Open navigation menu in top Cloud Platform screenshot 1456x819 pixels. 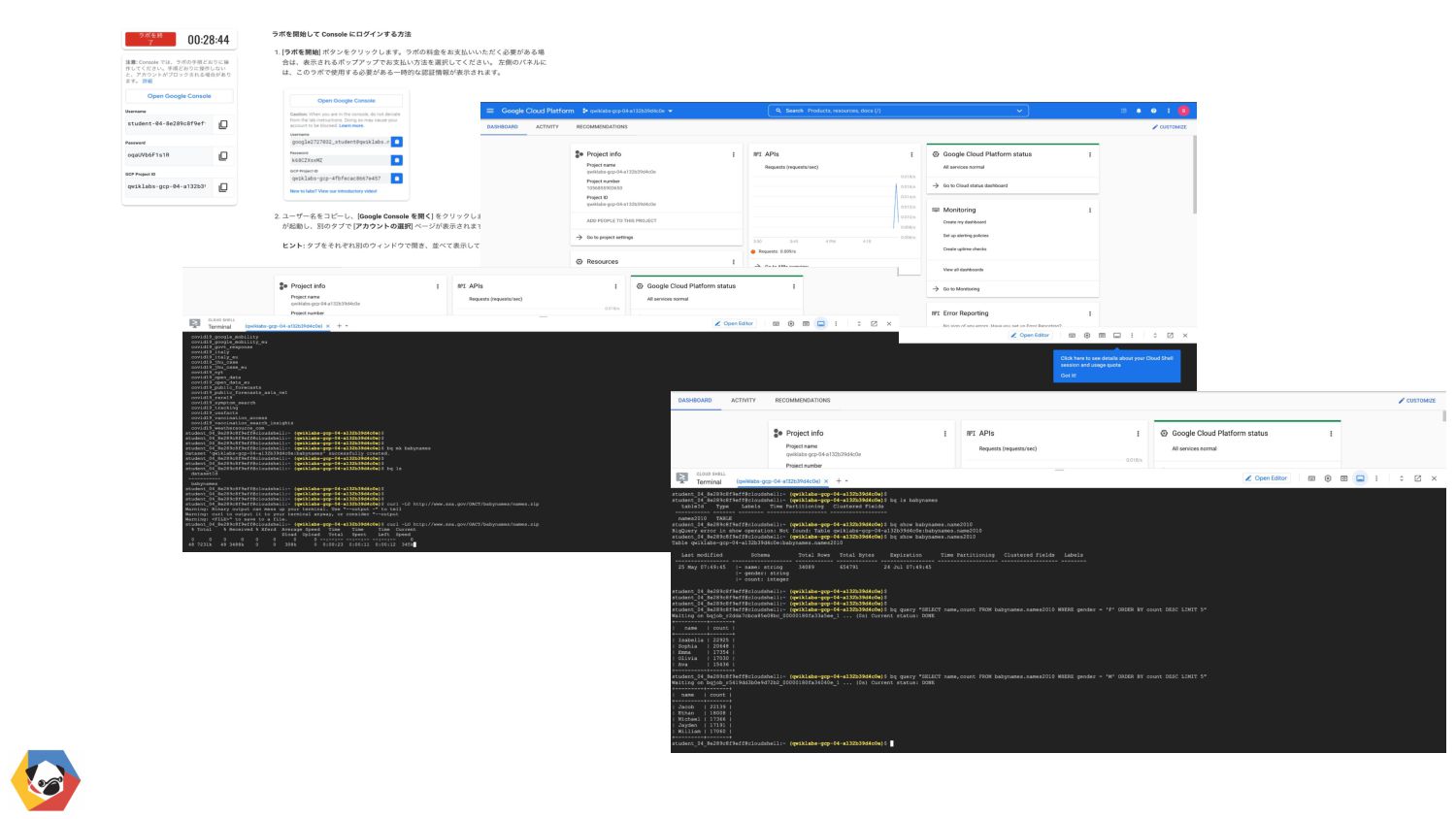(490, 111)
